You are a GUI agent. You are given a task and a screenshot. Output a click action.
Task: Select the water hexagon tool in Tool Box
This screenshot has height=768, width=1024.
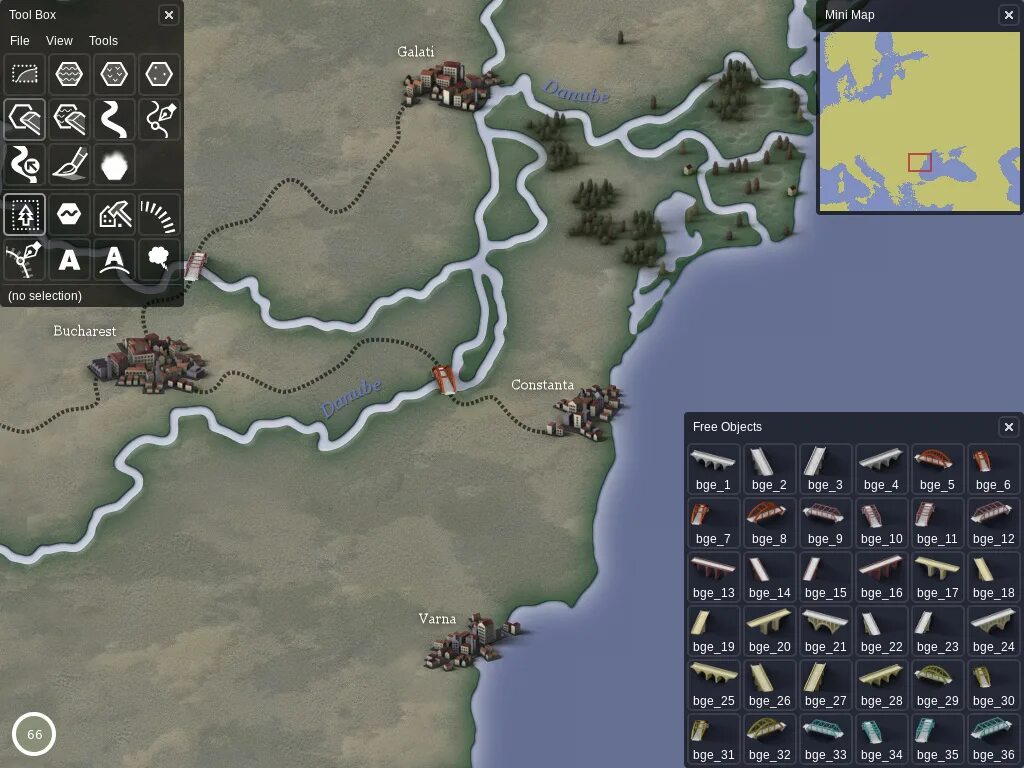[69, 74]
